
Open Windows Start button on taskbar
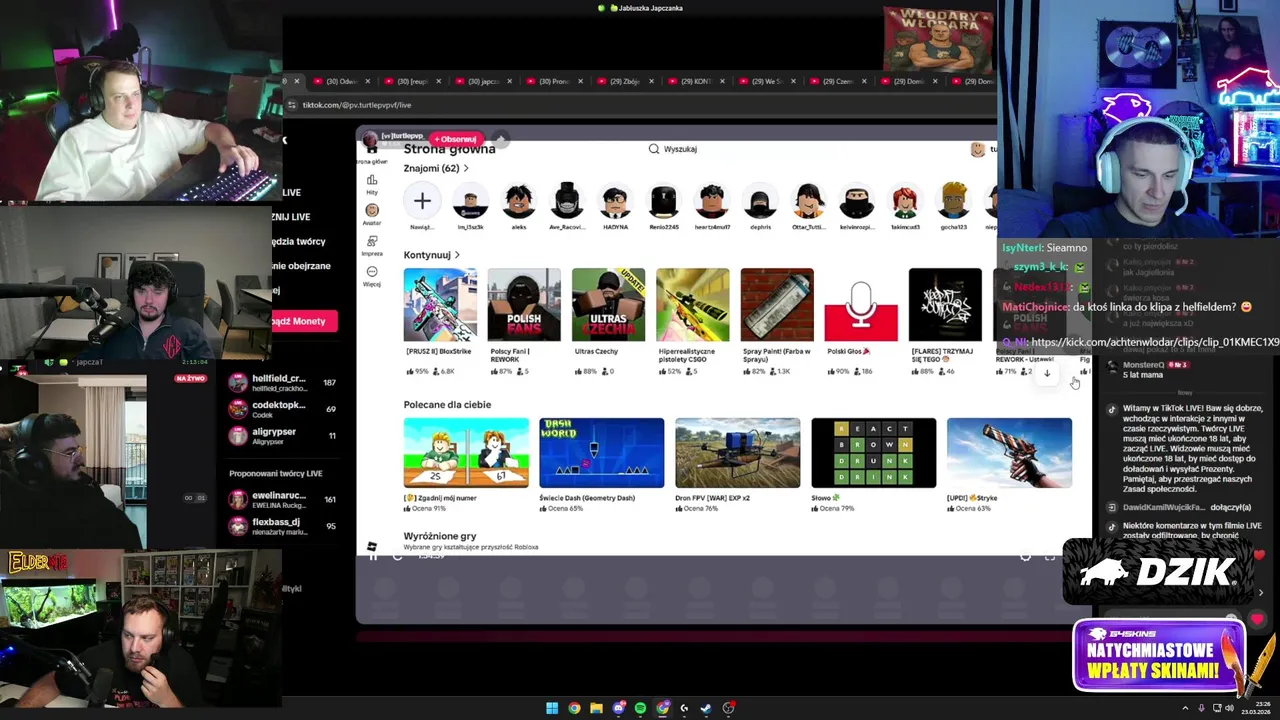[x=552, y=708]
